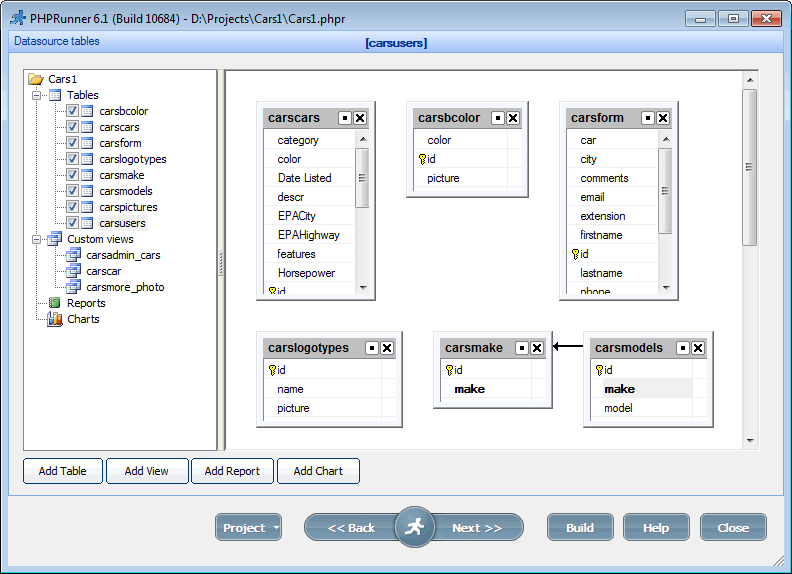Select the Reports tree item
792x574 pixels.
[x=86, y=303]
